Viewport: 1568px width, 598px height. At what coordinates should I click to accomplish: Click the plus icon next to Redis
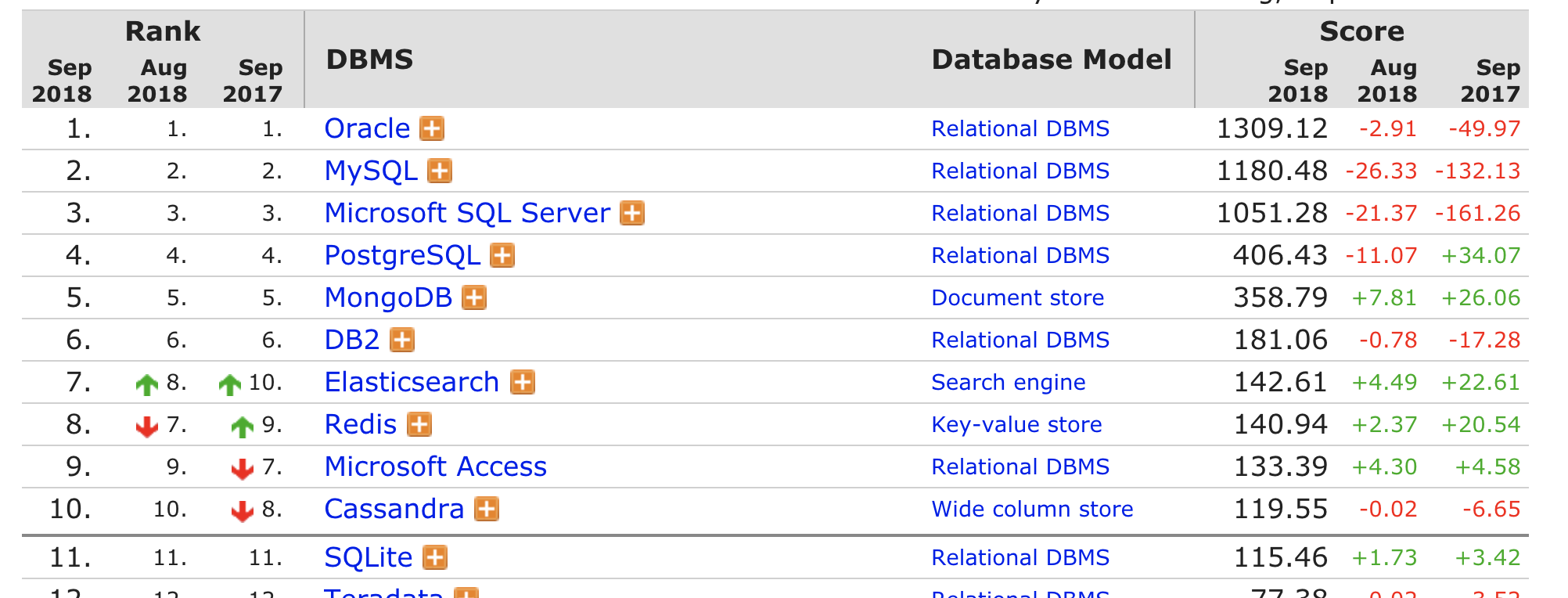point(419,424)
